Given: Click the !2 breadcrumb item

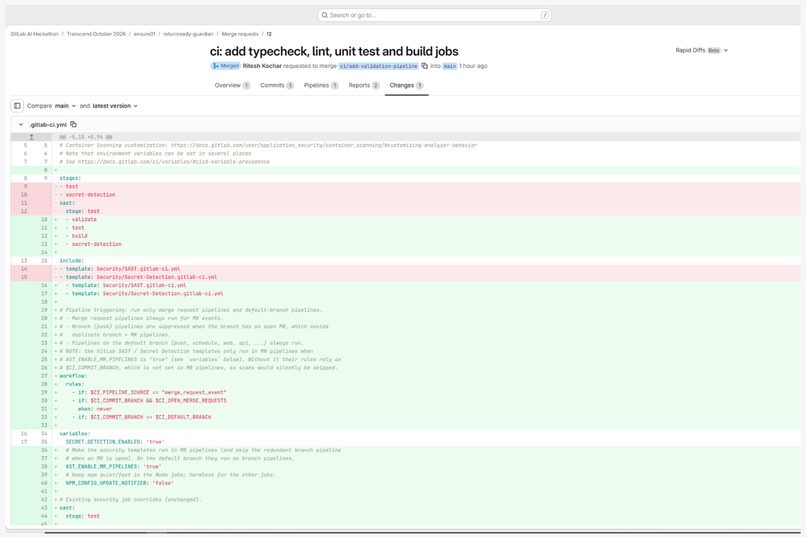Looking at the screenshot, I should click(x=269, y=34).
